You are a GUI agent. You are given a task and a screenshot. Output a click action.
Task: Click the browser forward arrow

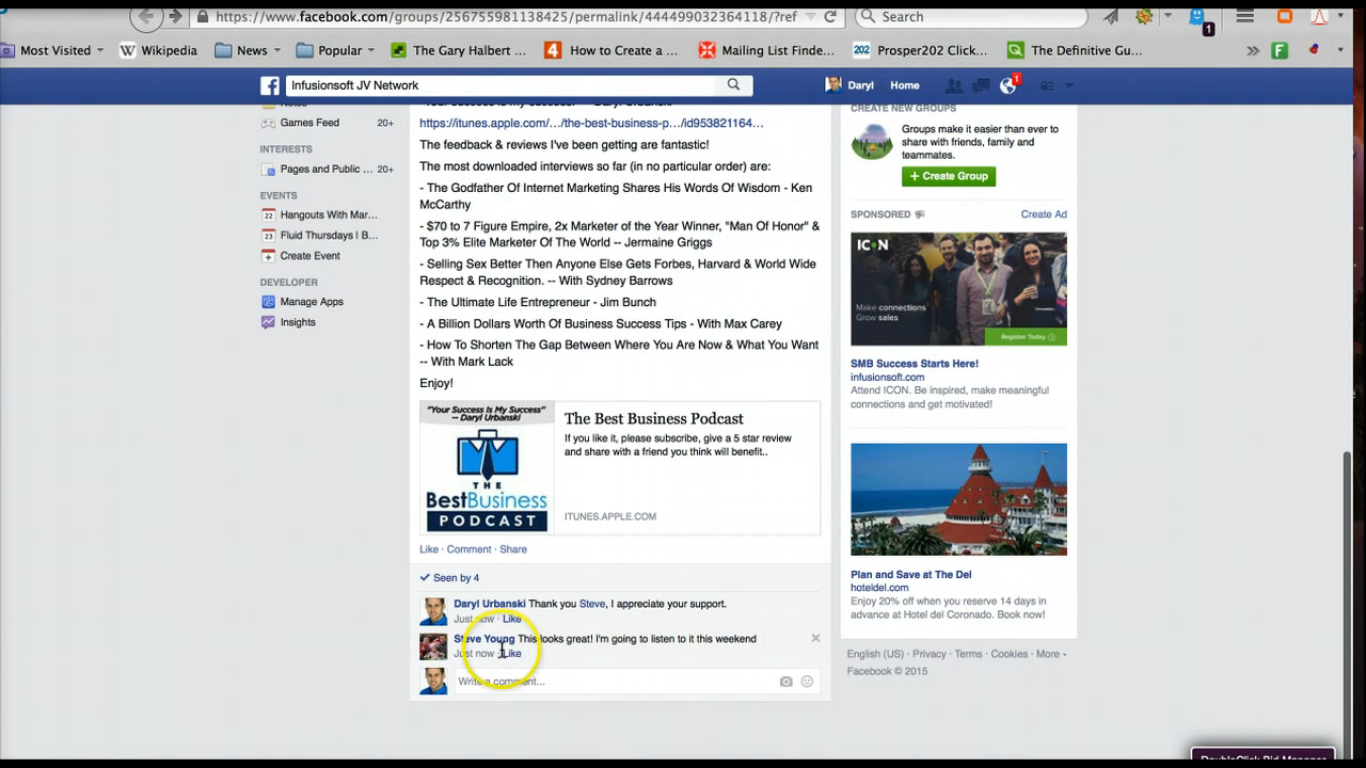[x=176, y=16]
